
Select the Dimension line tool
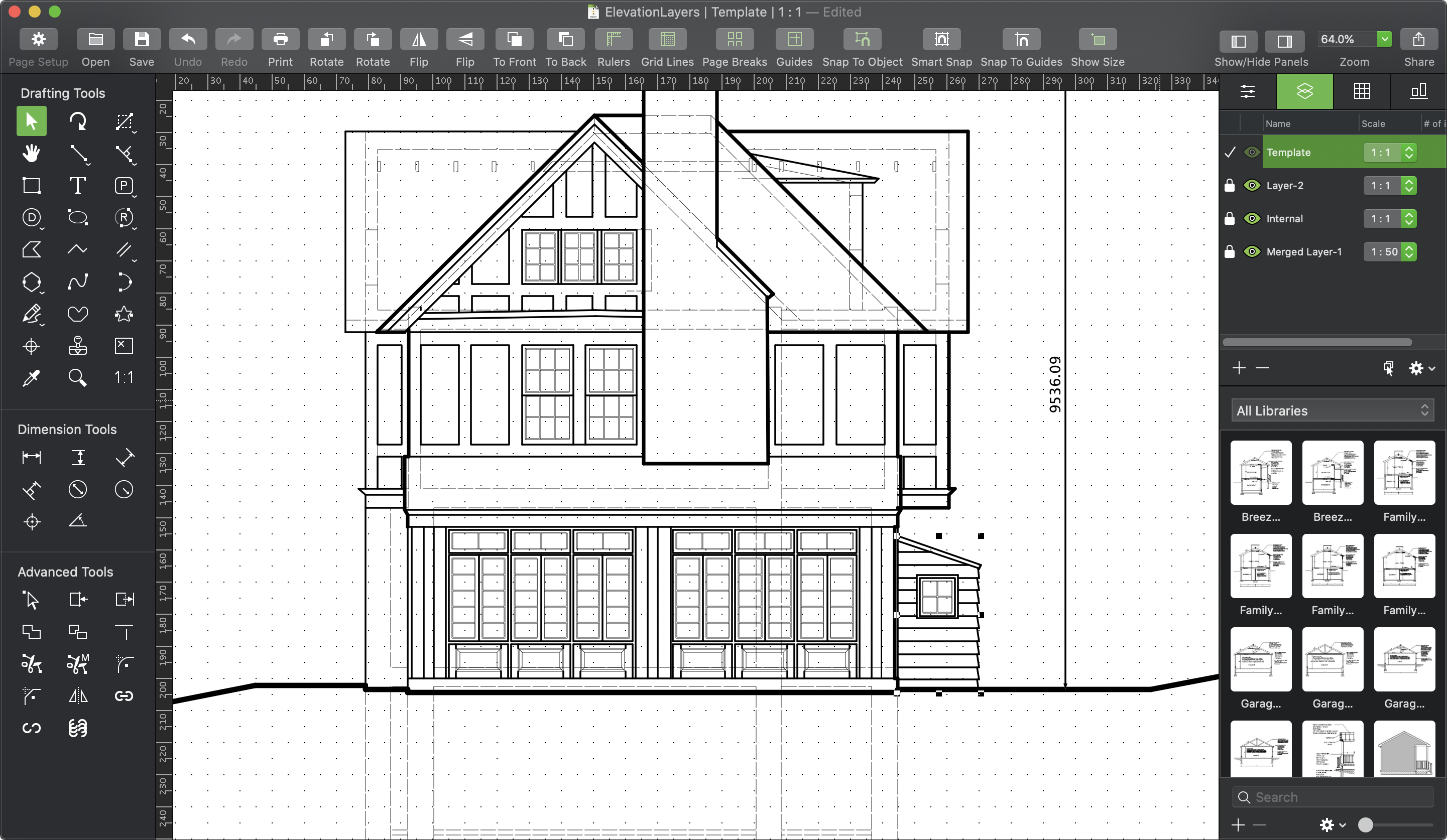(x=31, y=457)
